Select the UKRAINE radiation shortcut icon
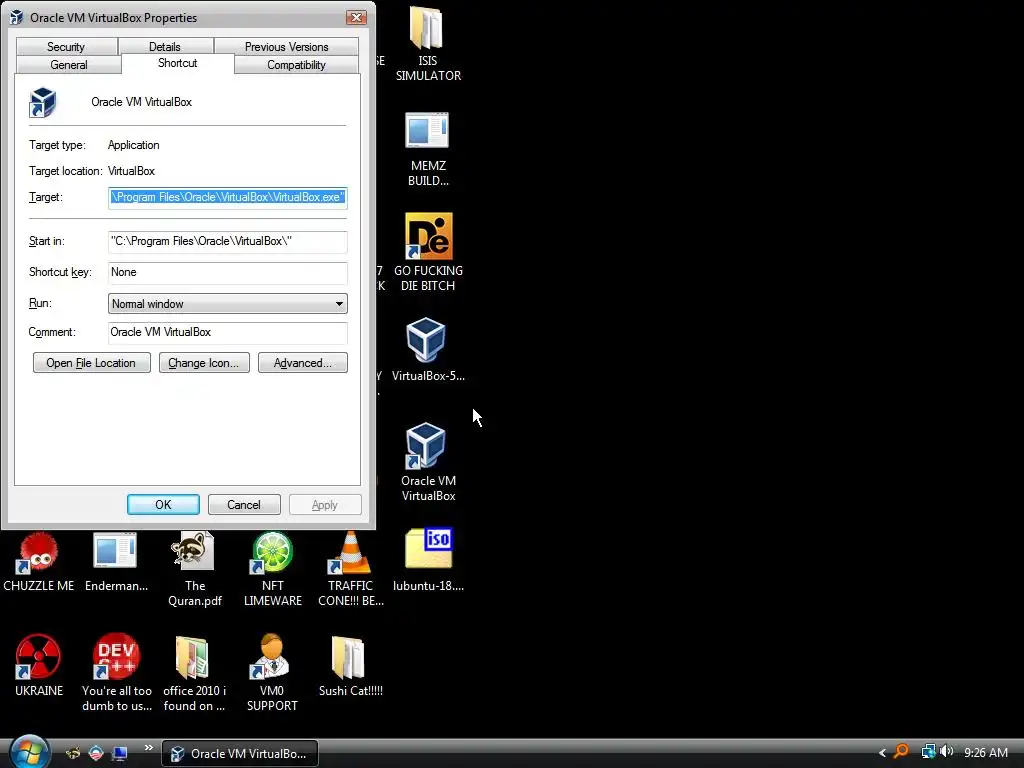This screenshot has height=768, width=1024. tap(38, 656)
